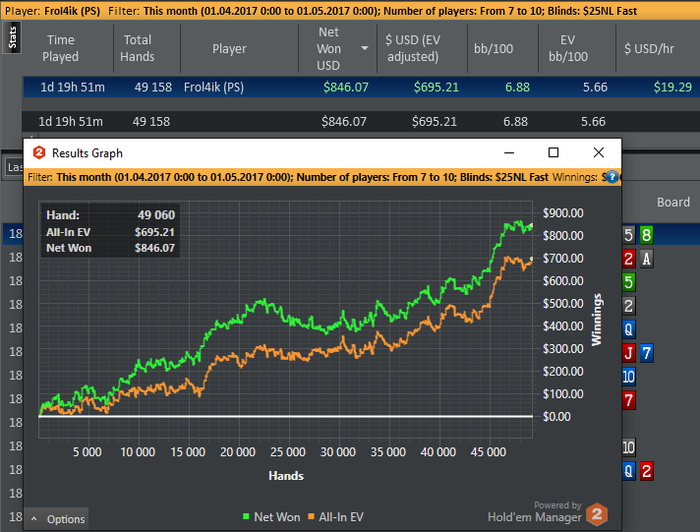Sort by Player column header
This screenshot has height=532, width=700.
(x=229, y=48)
